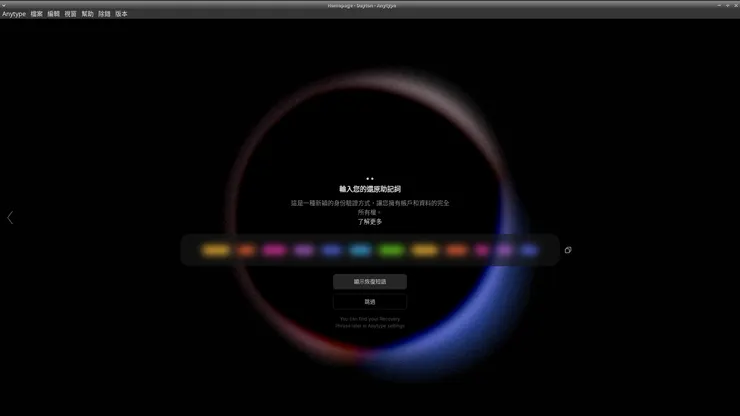Screen dimensions: 740x416
Task: Maximize the Anytype window
Action: [x=727, y=5]
